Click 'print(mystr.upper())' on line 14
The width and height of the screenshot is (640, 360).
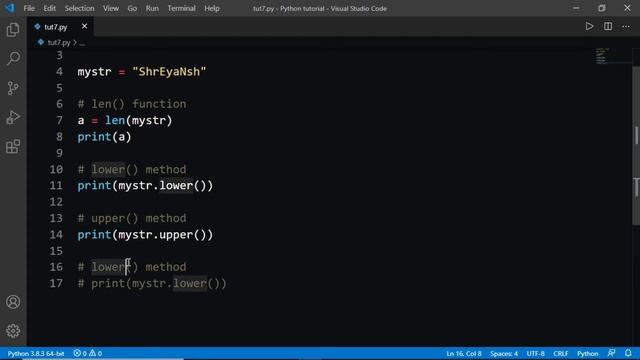tap(145, 235)
